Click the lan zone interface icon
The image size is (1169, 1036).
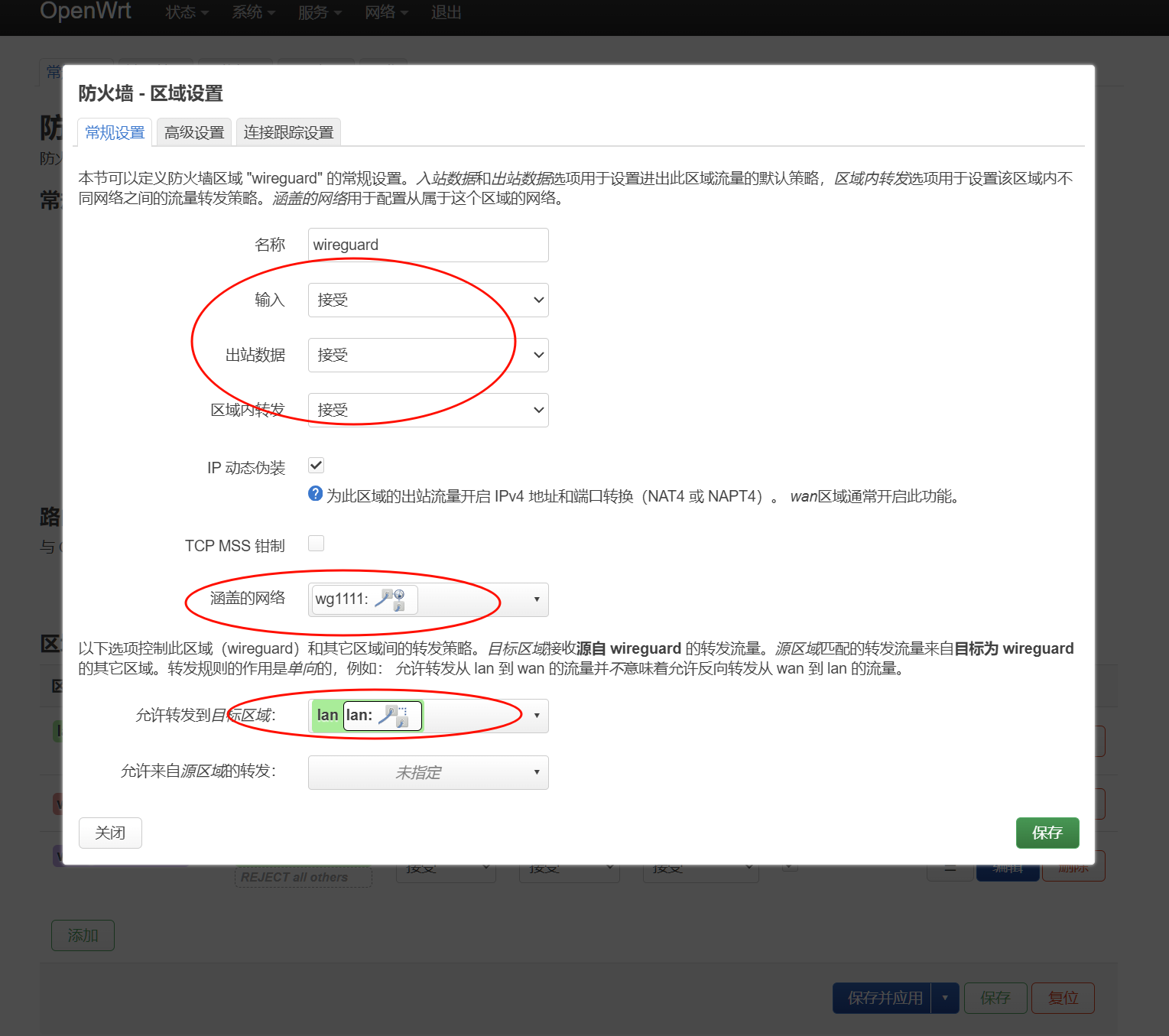[394, 716]
